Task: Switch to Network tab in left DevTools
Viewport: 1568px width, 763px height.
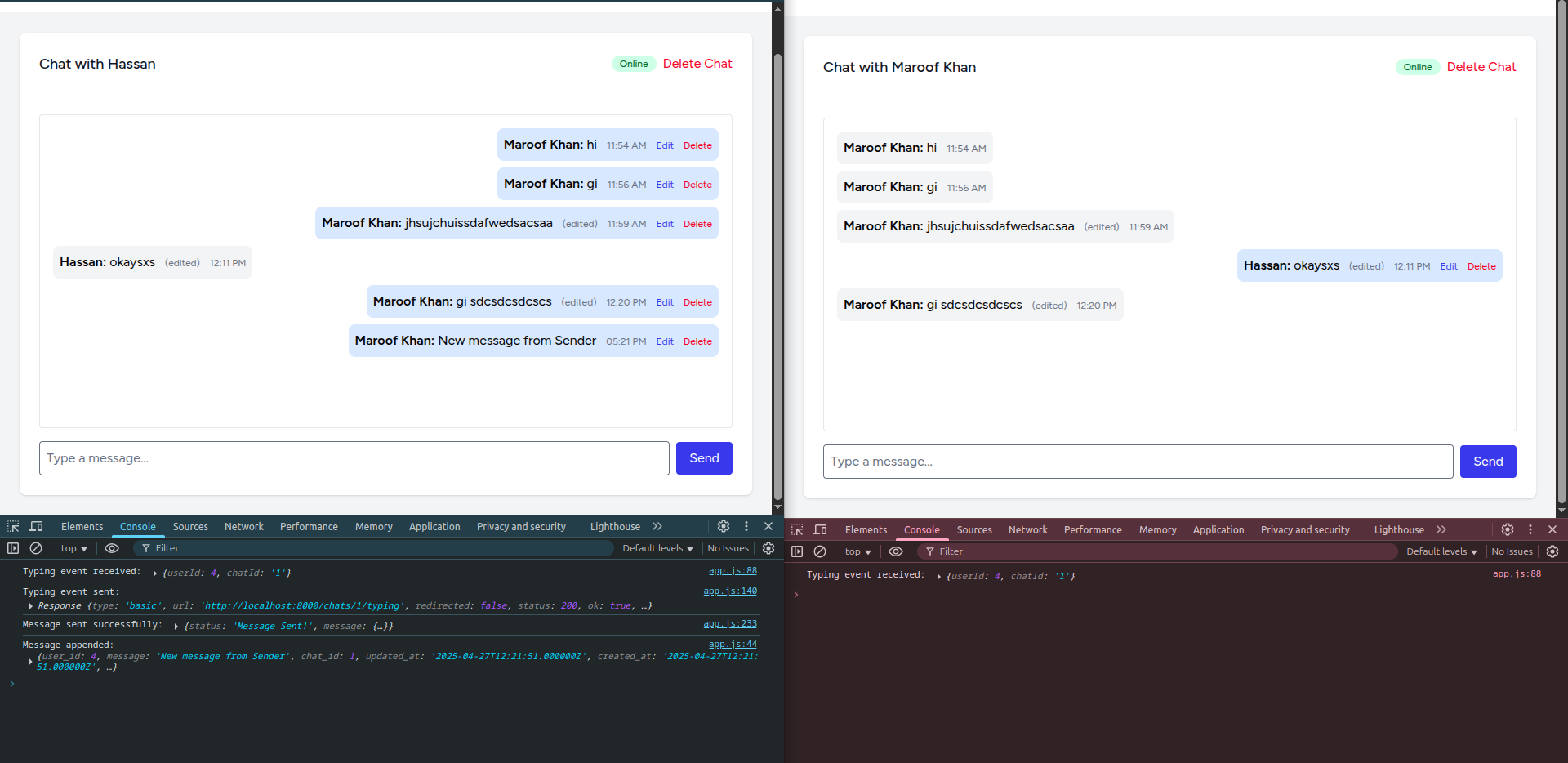Action: [243, 527]
